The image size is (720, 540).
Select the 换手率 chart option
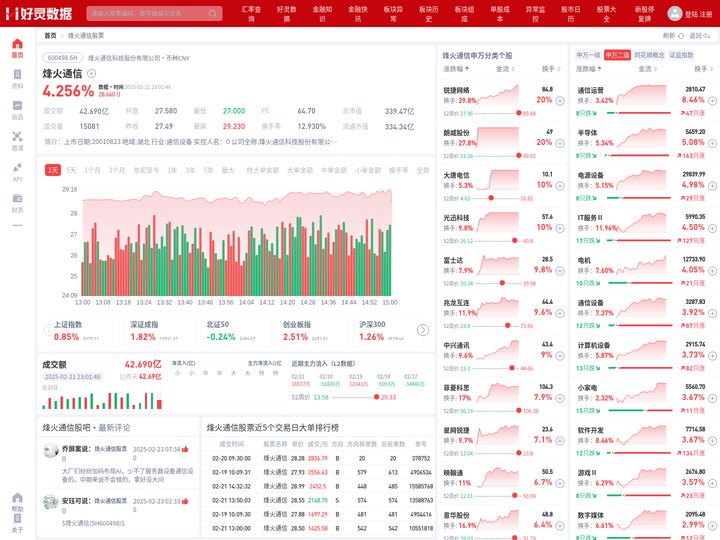(x=399, y=170)
